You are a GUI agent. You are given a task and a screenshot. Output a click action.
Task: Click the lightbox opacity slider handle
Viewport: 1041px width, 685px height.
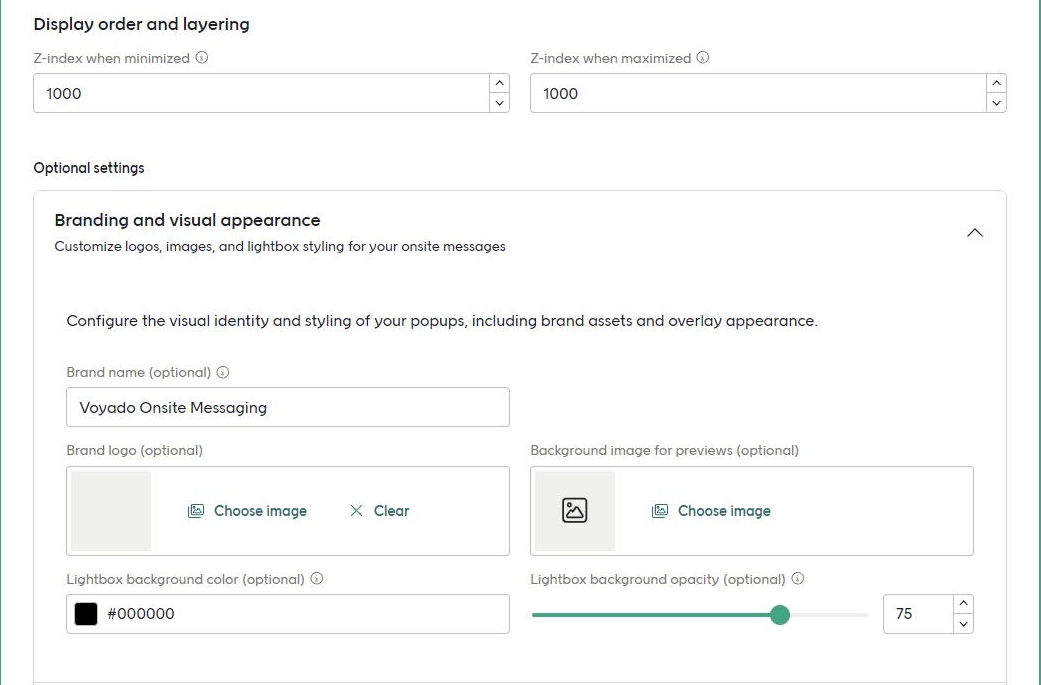tap(780, 615)
